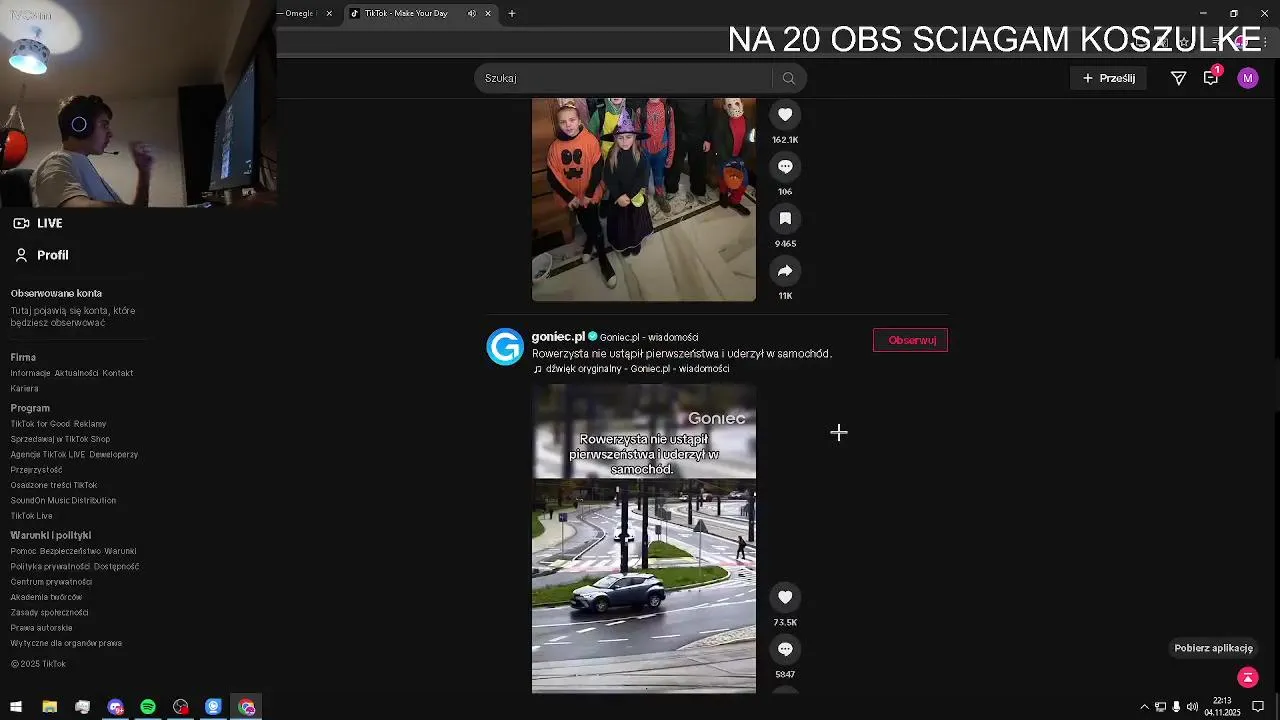Open the Prawa autorskie link

[42, 628]
